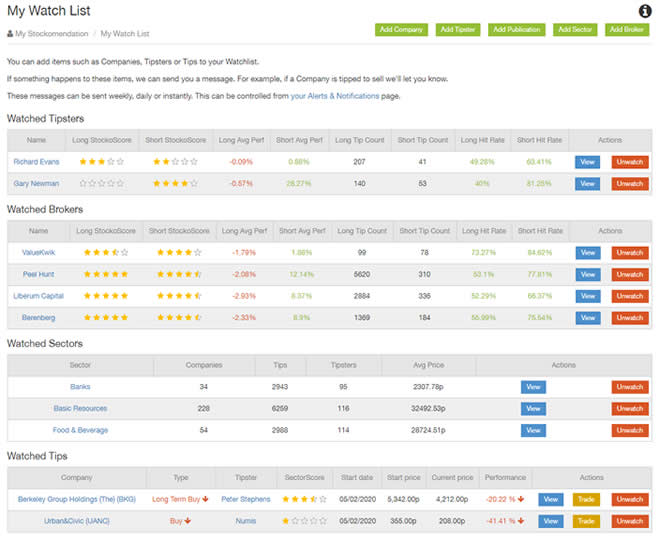Click the info icon at top right
The height and width of the screenshot is (540, 660).
pyautogui.click(x=644, y=11)
